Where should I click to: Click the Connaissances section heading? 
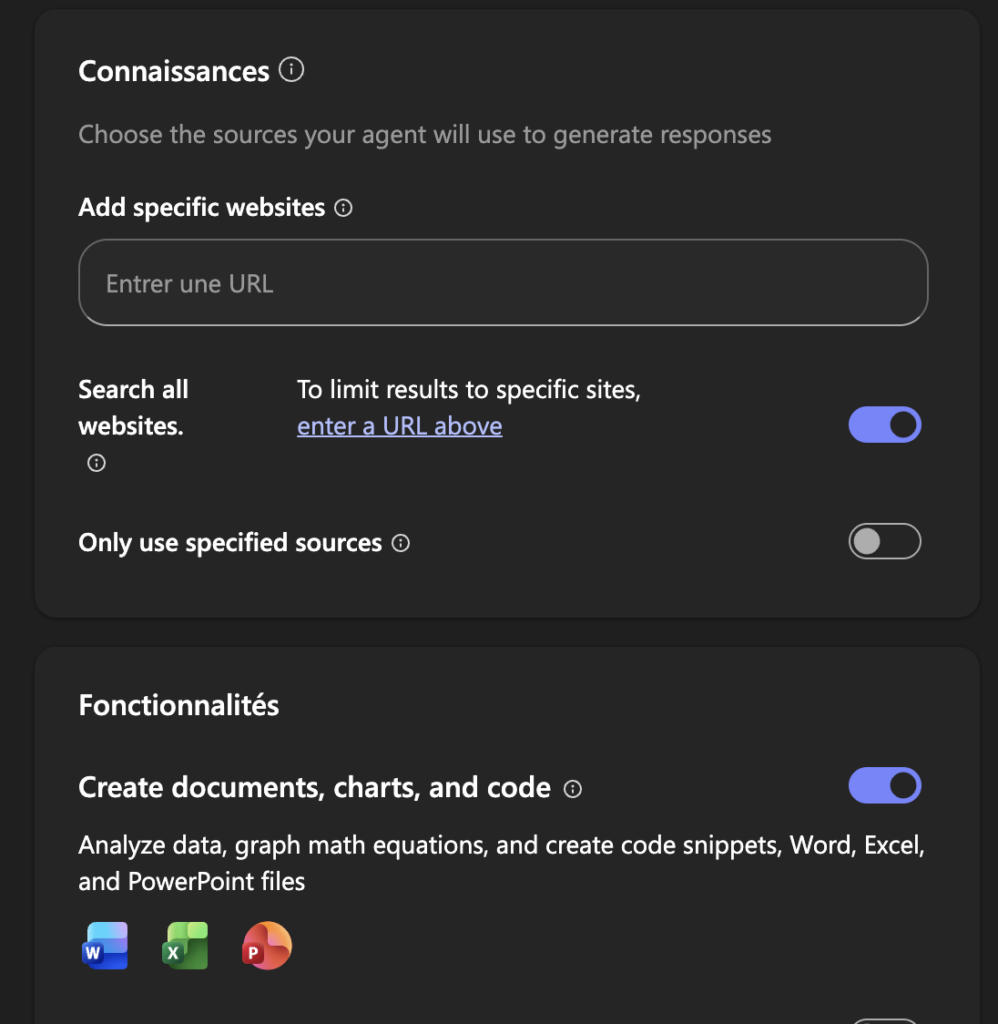point(174,72)
